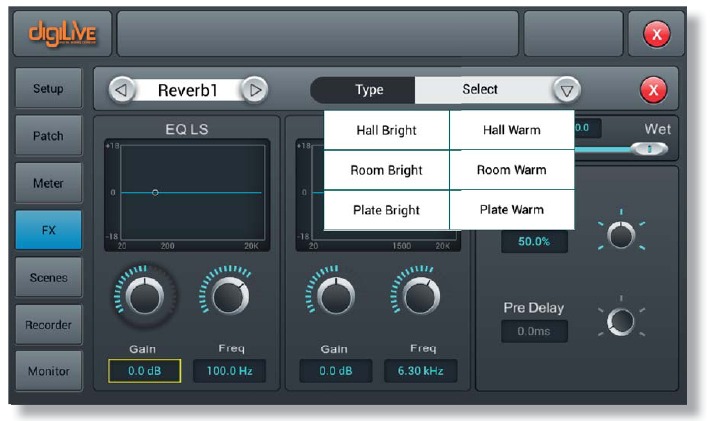Click the EQ LS Gain knob
713x421 pixels.
[x=145, y=296]
